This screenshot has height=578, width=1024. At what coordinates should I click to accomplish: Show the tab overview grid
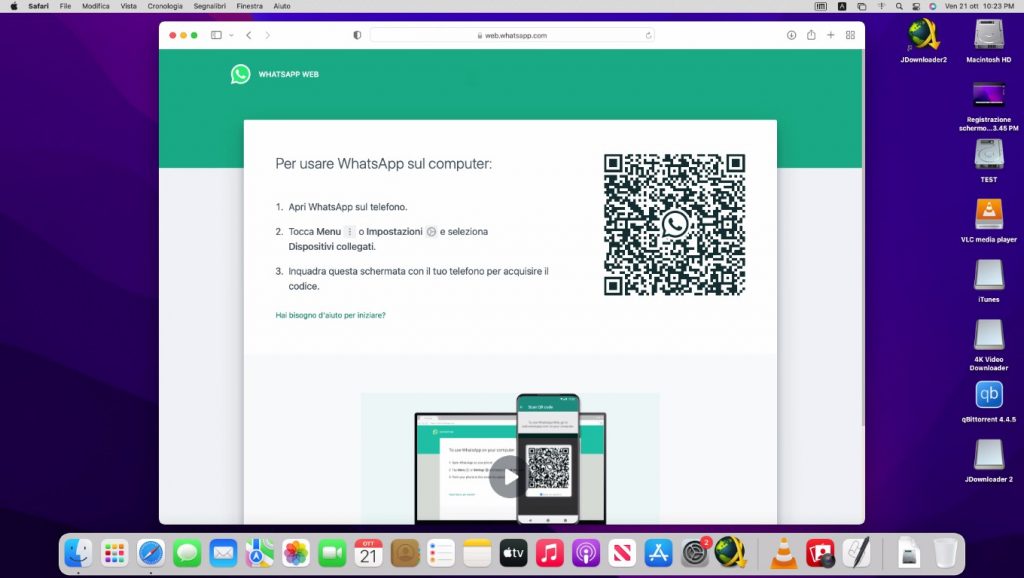[850, 35]
